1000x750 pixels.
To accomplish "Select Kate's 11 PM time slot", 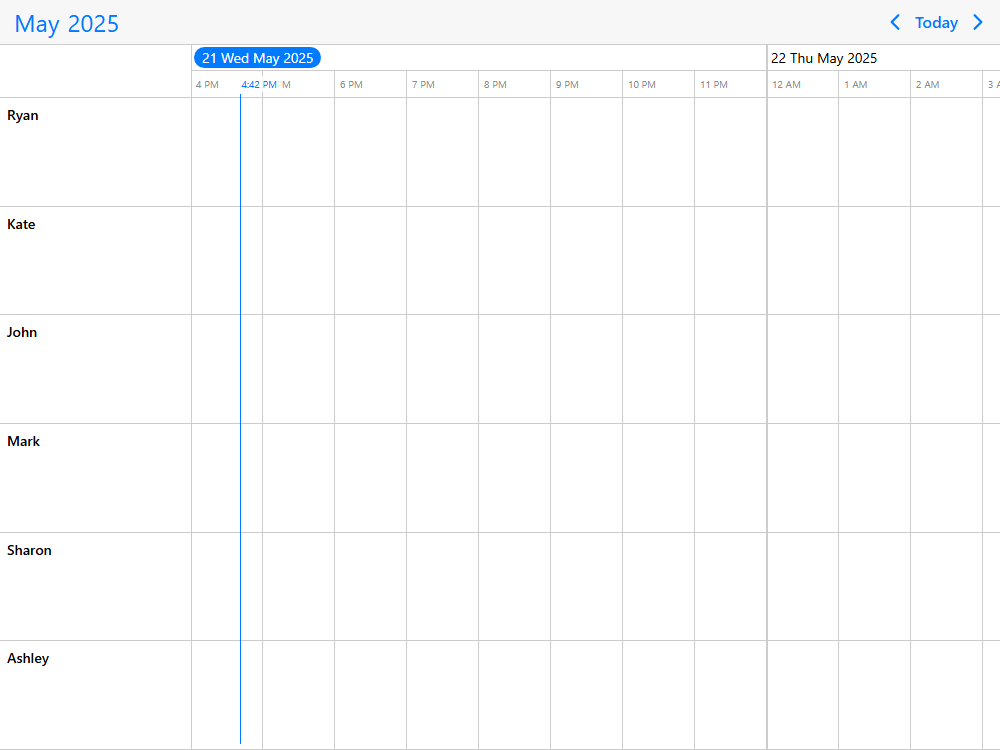I will (x=731, y=260).
